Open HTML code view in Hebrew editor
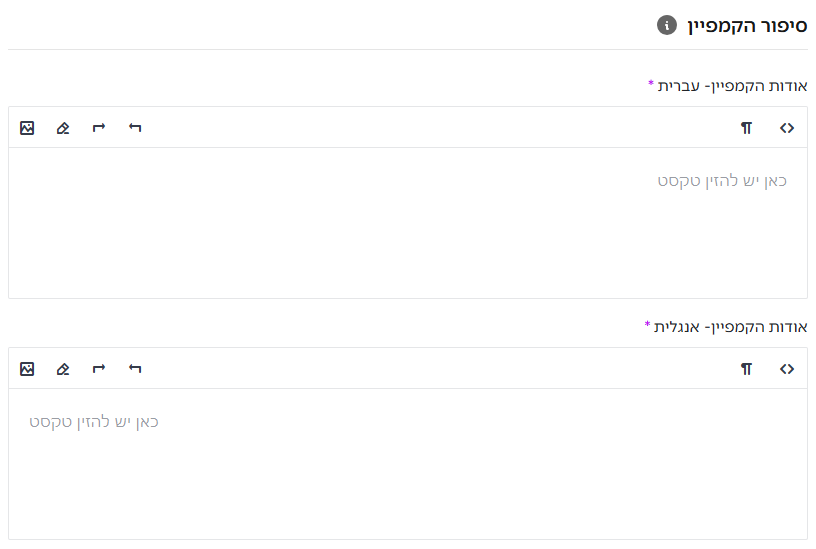 click(x=787, y=128)
